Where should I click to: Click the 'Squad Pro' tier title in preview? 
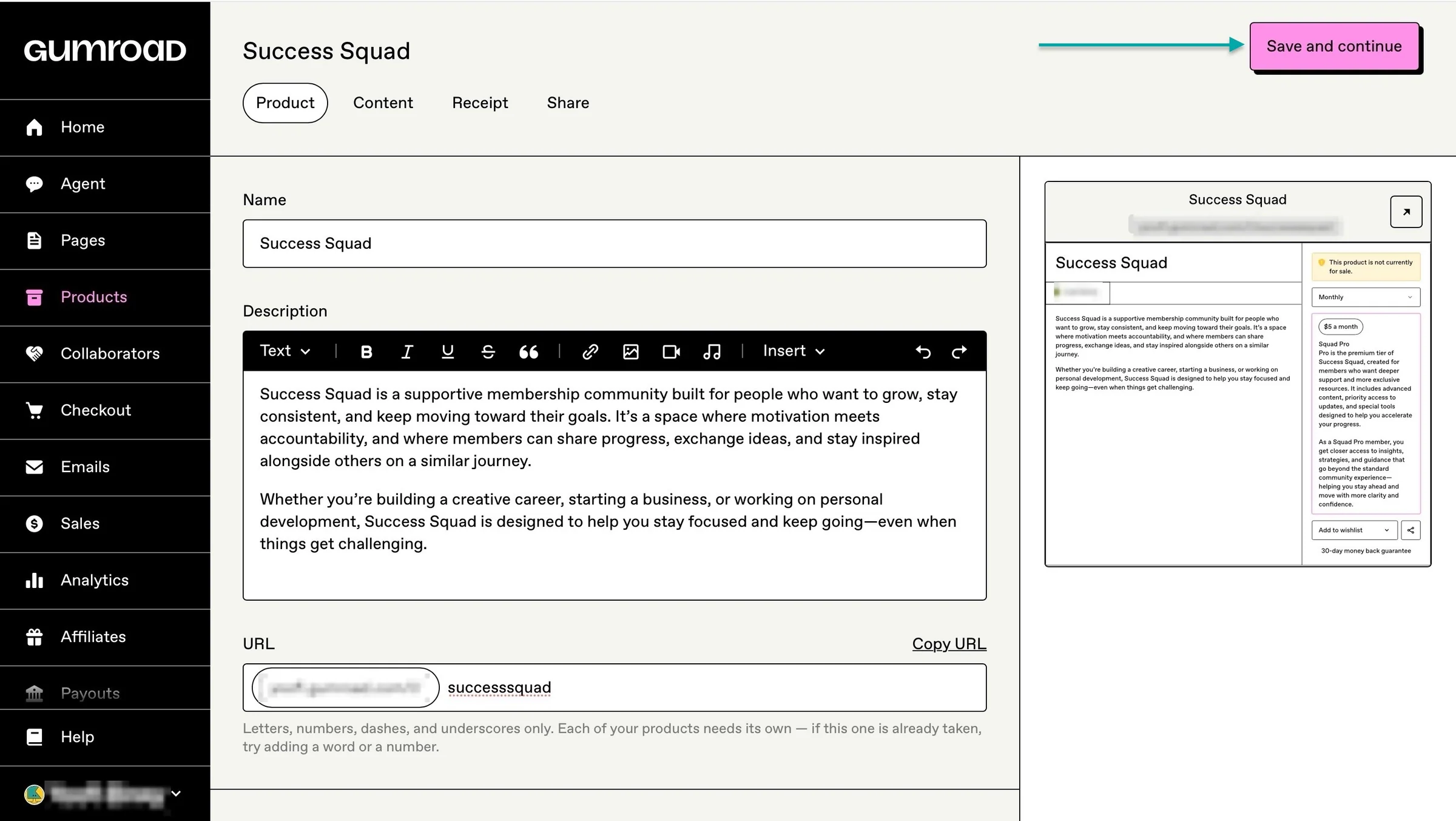click(1334, 344)
